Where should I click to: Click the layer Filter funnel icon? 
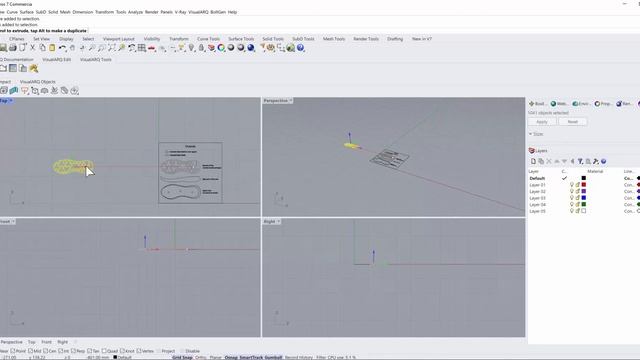pyautogui.click(x=580, y=161)
